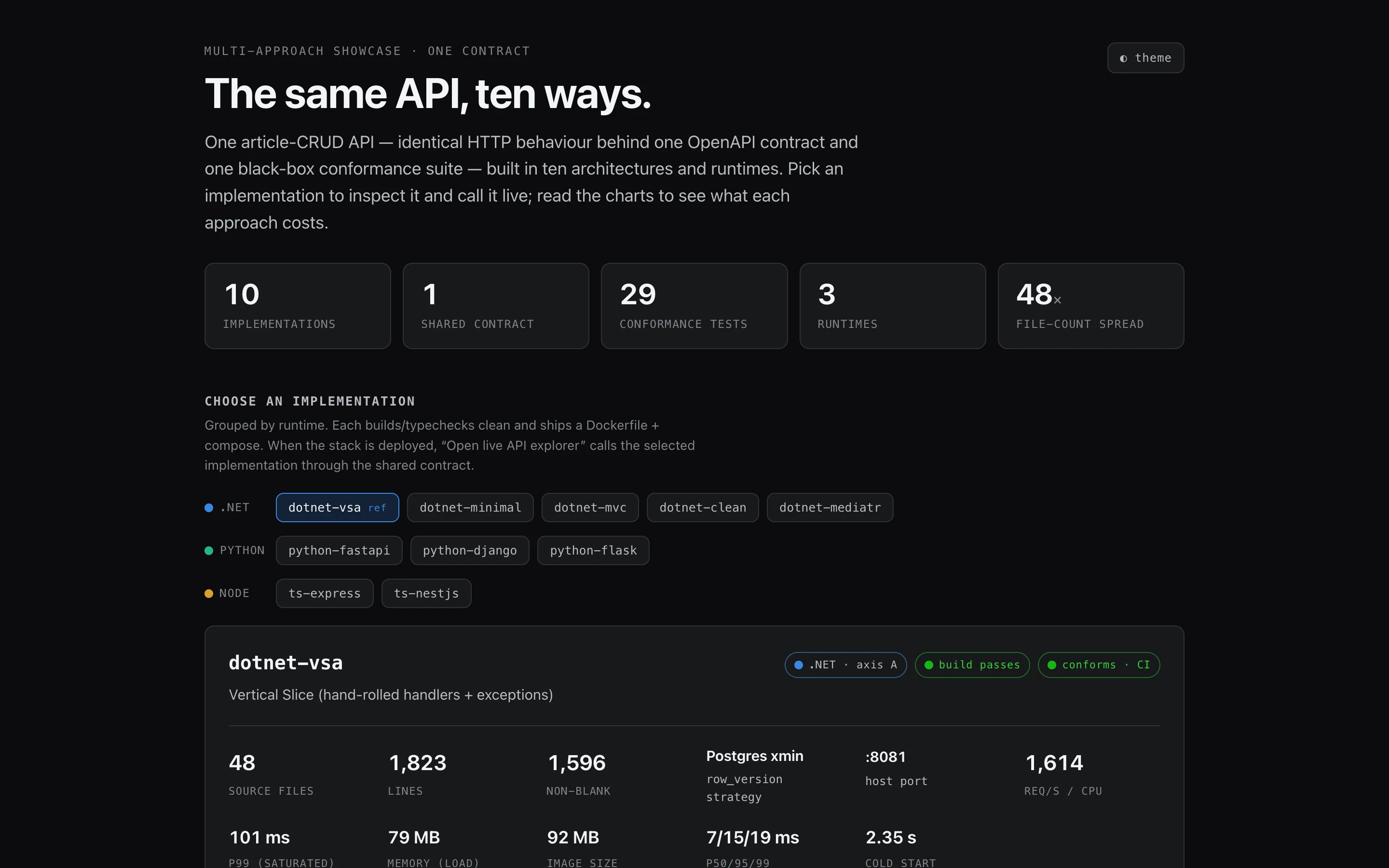This screenshot has height=868, width=1389.
Task: Select the dotnet-vsa implementation
Action: click(x=337, y=507)
